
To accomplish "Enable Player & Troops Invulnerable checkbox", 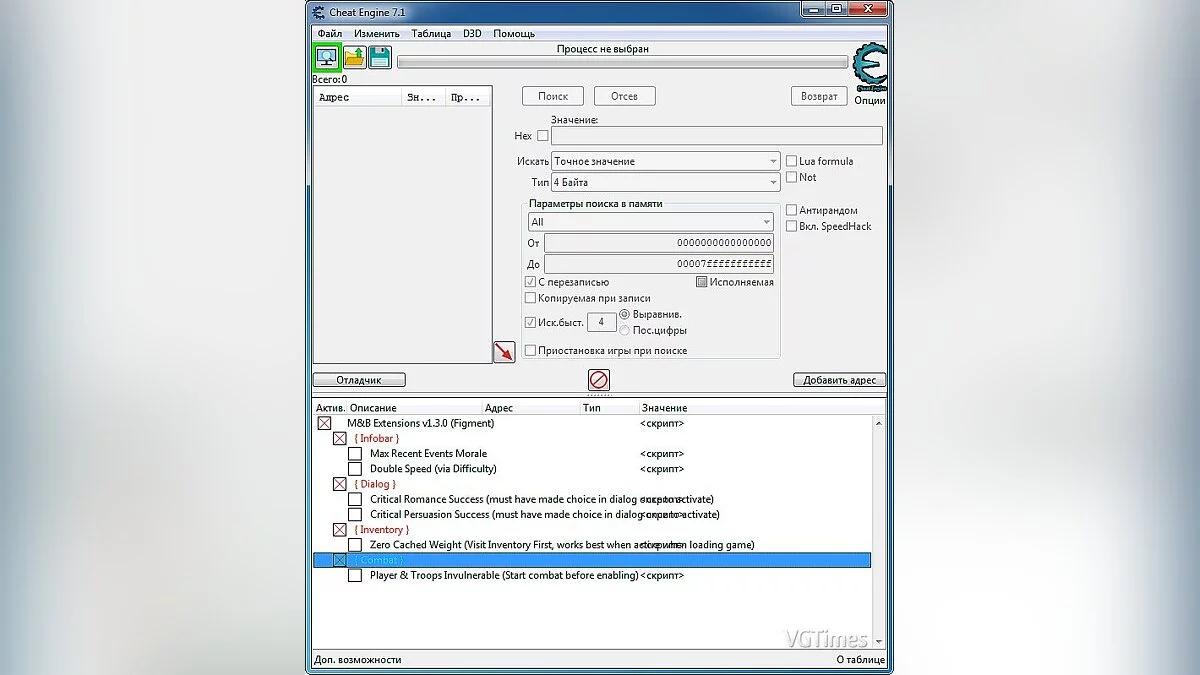I will pyautogui.click(x=354, y=576).
